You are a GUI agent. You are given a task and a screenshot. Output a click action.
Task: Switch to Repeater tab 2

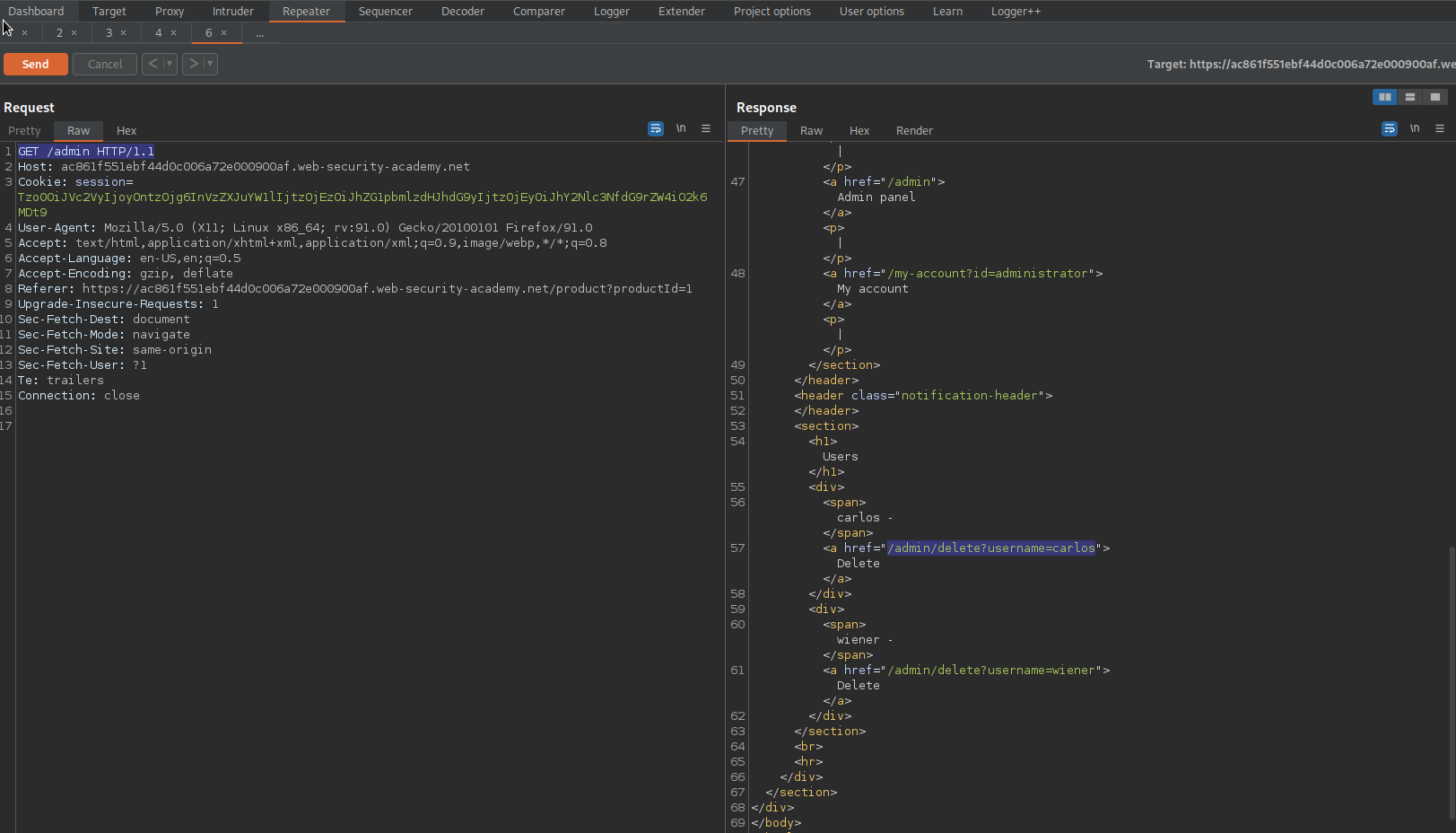(x=59, y=33)
